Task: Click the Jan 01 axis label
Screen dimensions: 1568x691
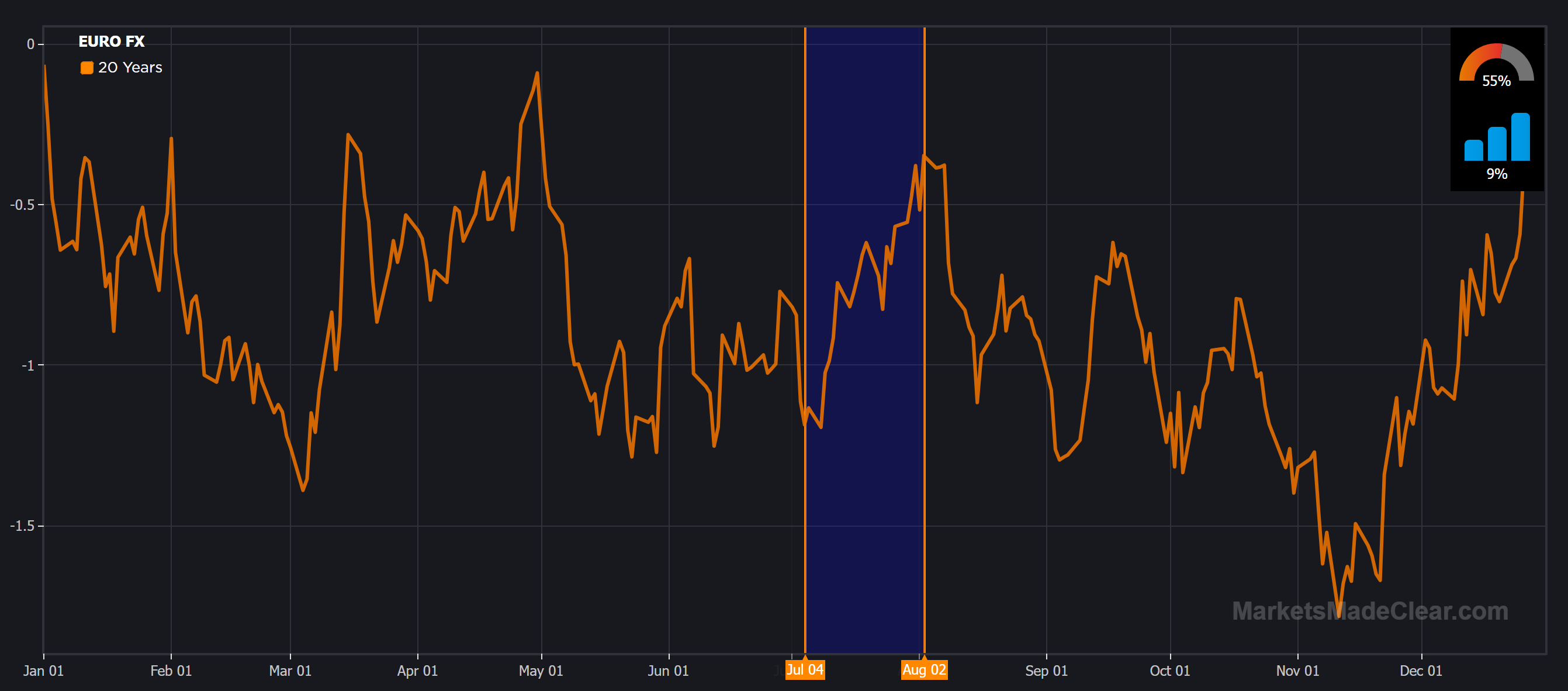Action: (43, 671)
